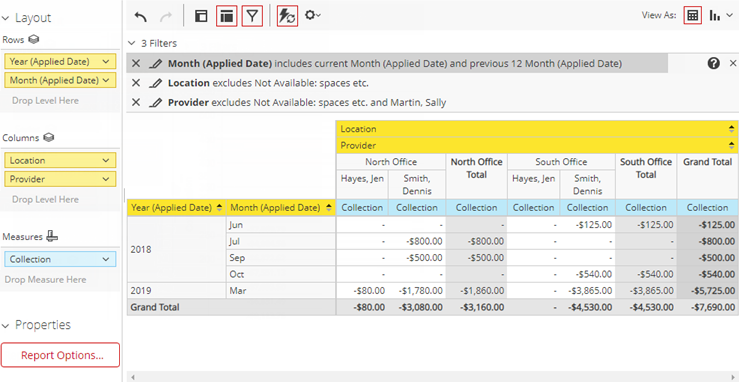Edit the Month (Applied Date) filter pencil

(154, 64)
